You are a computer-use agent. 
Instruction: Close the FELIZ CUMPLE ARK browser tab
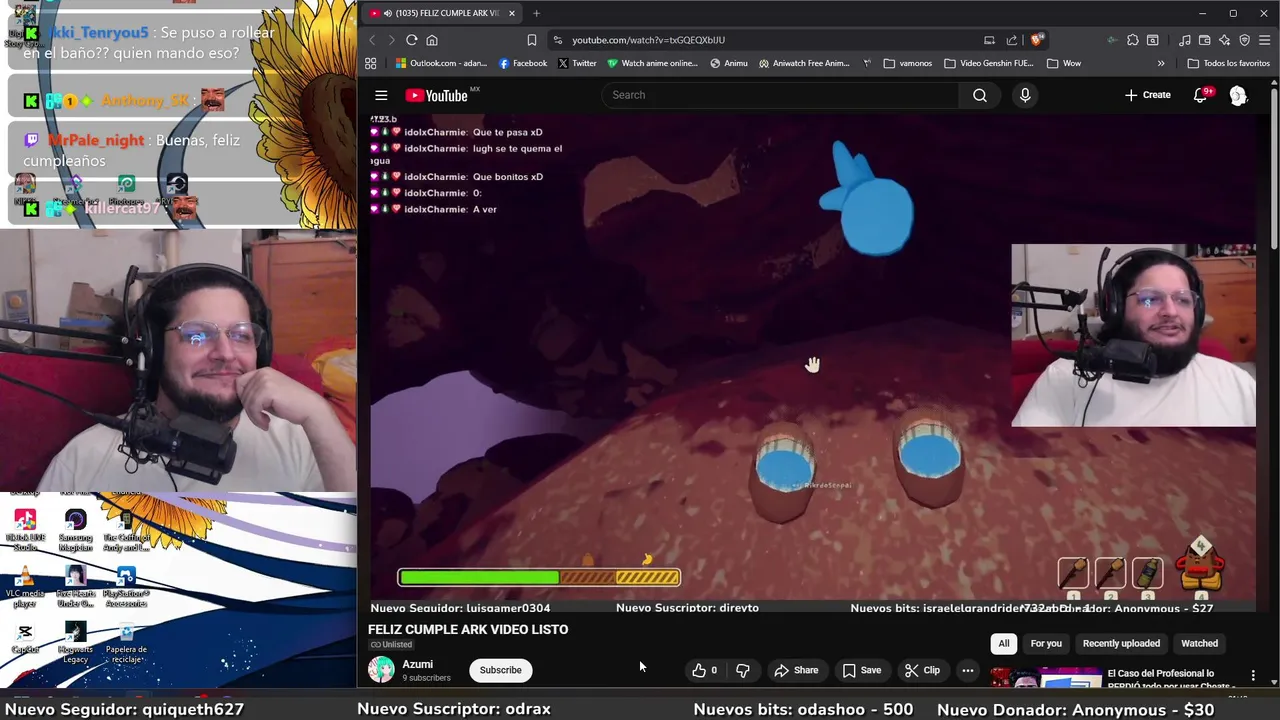click(x=512, y=13)
